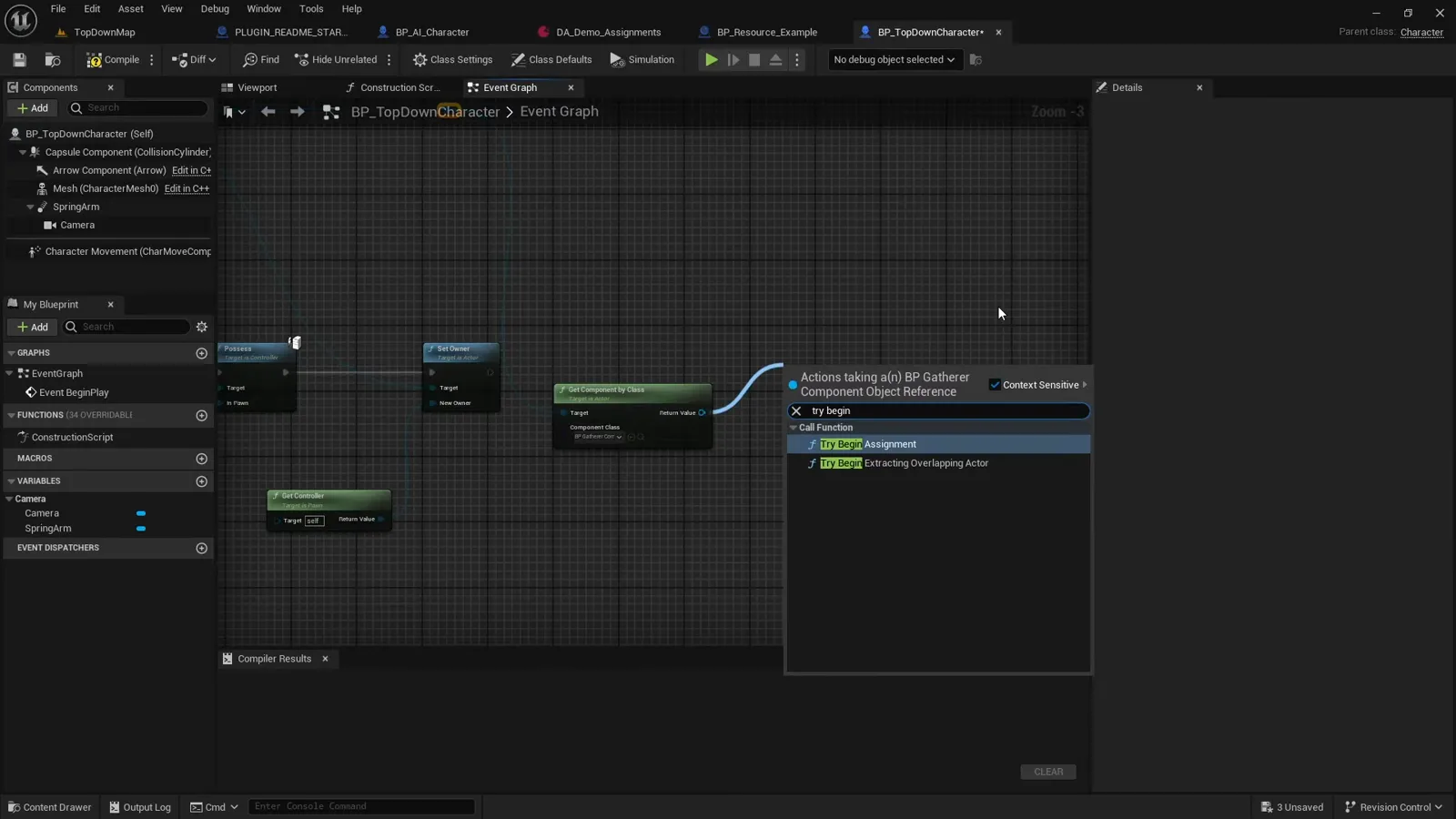Viewport: 1456px width, 819px height.
Task: Open graph bookmarks dropdown
Action: 235,112
